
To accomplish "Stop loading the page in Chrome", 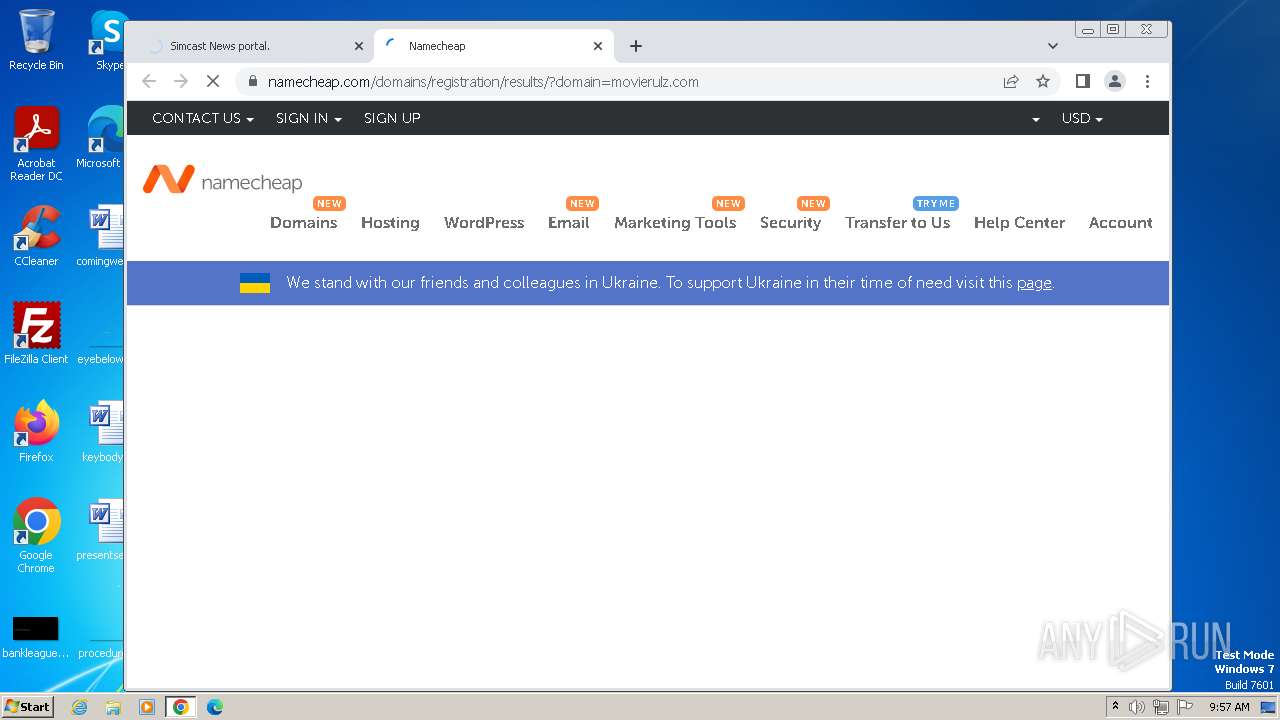I will click(x=212, y=82).
